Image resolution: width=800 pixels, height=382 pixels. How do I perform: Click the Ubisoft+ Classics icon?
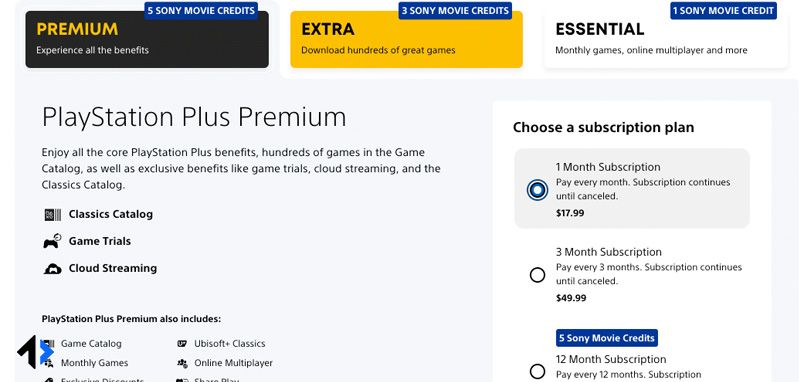(182, 344)
